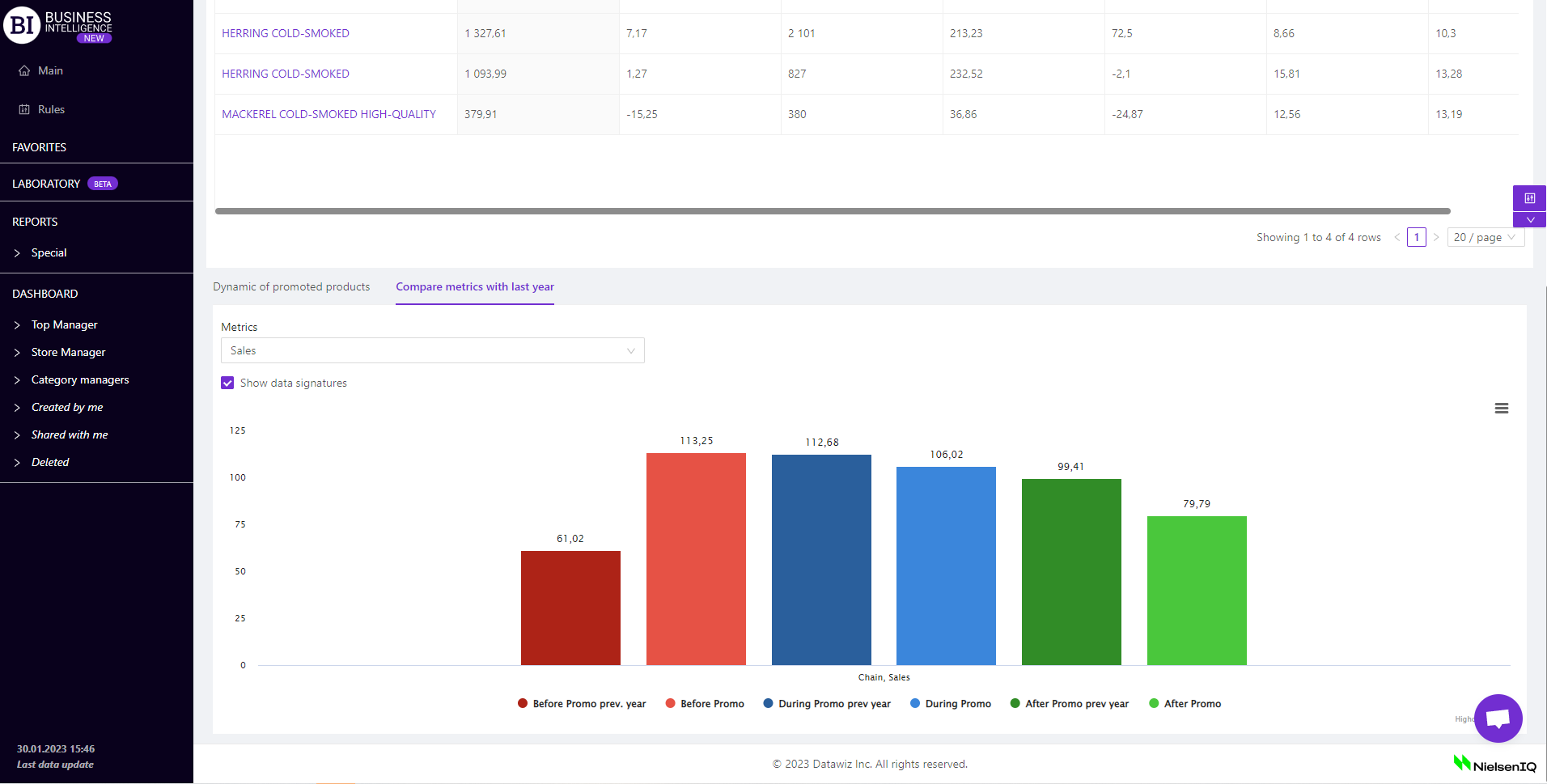Open the 20 / page size dropdown
Screen dimensions: 1547x784
coord(1485,237)
